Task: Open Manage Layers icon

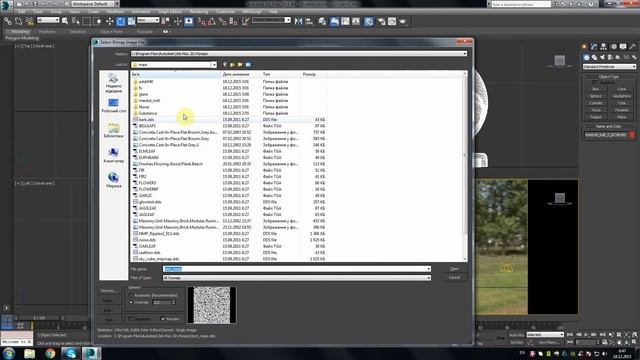Action: 322,21
